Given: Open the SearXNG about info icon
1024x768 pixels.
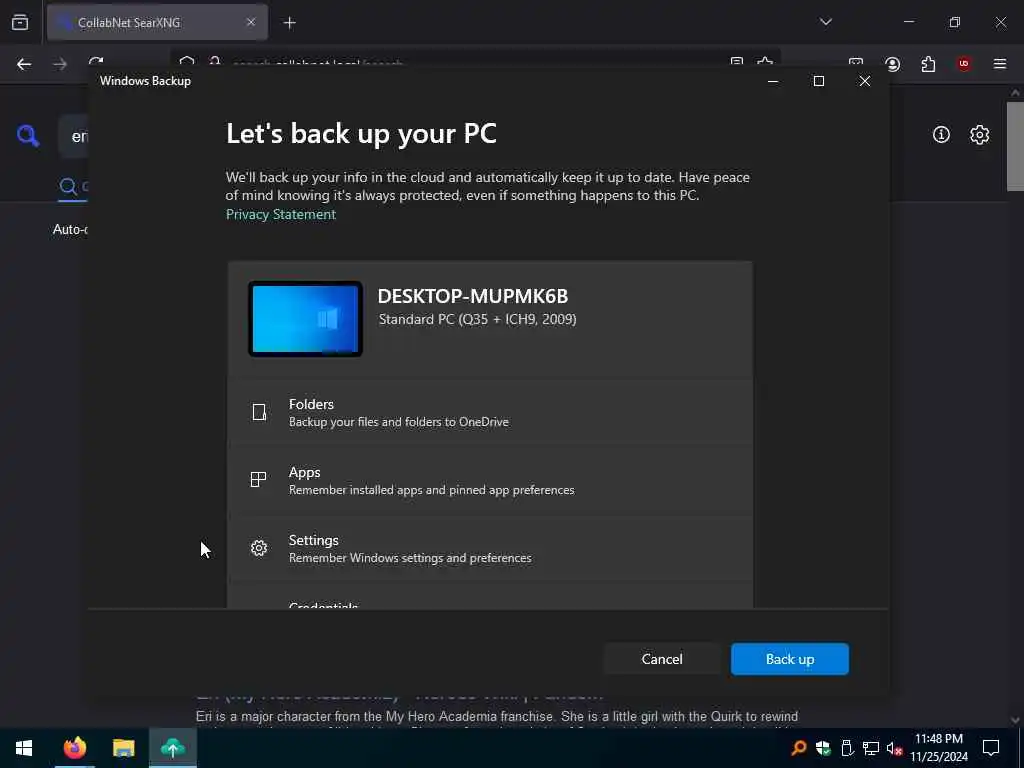Looking at the screenshot, I should [941, 135].
